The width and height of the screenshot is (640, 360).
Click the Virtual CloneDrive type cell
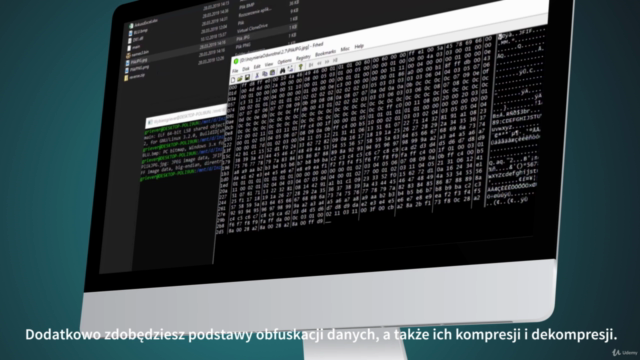pos(252,28)
